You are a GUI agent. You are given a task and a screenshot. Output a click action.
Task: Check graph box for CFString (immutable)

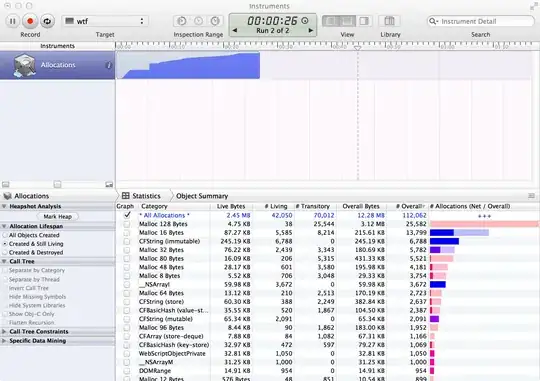(127, 241)
